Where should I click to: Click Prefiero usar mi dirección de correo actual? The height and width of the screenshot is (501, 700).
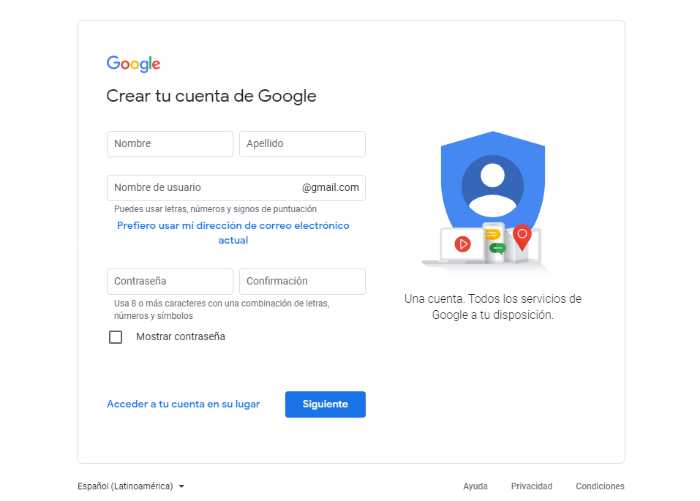pos(233,233)
